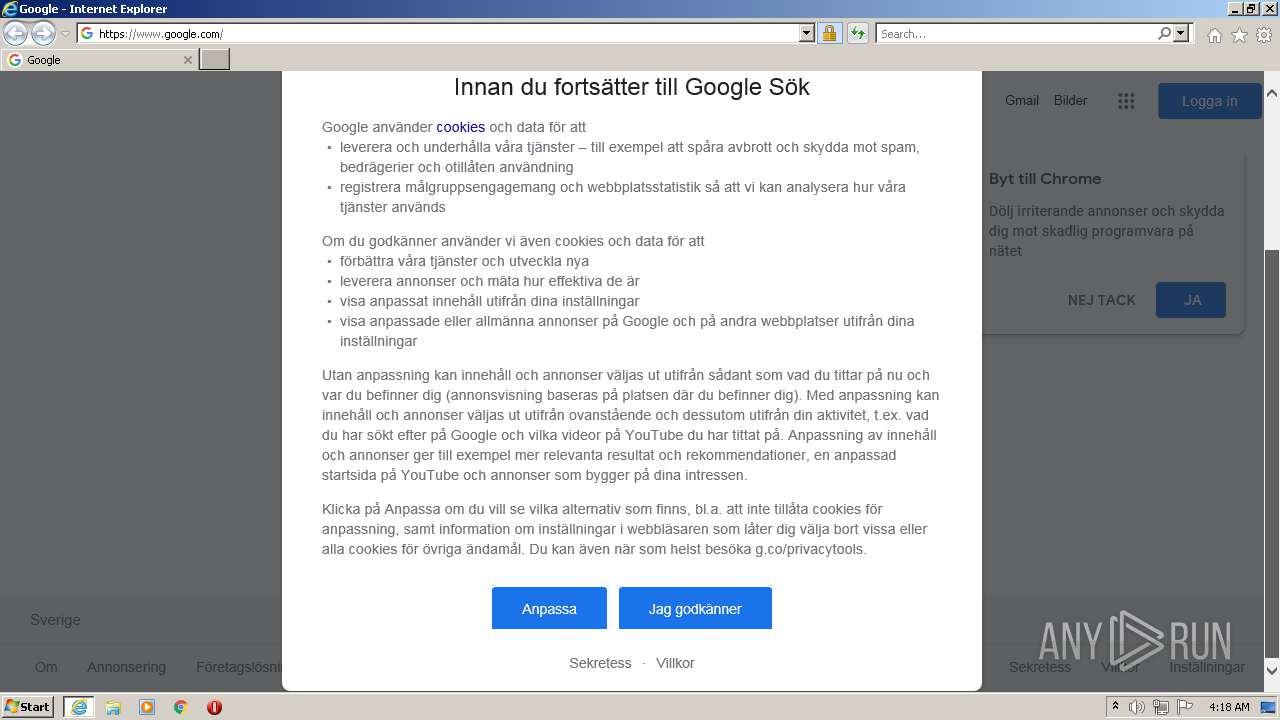Open a new tab button
The width and height of the screenshot is (1280, 720).
(215, 60)
